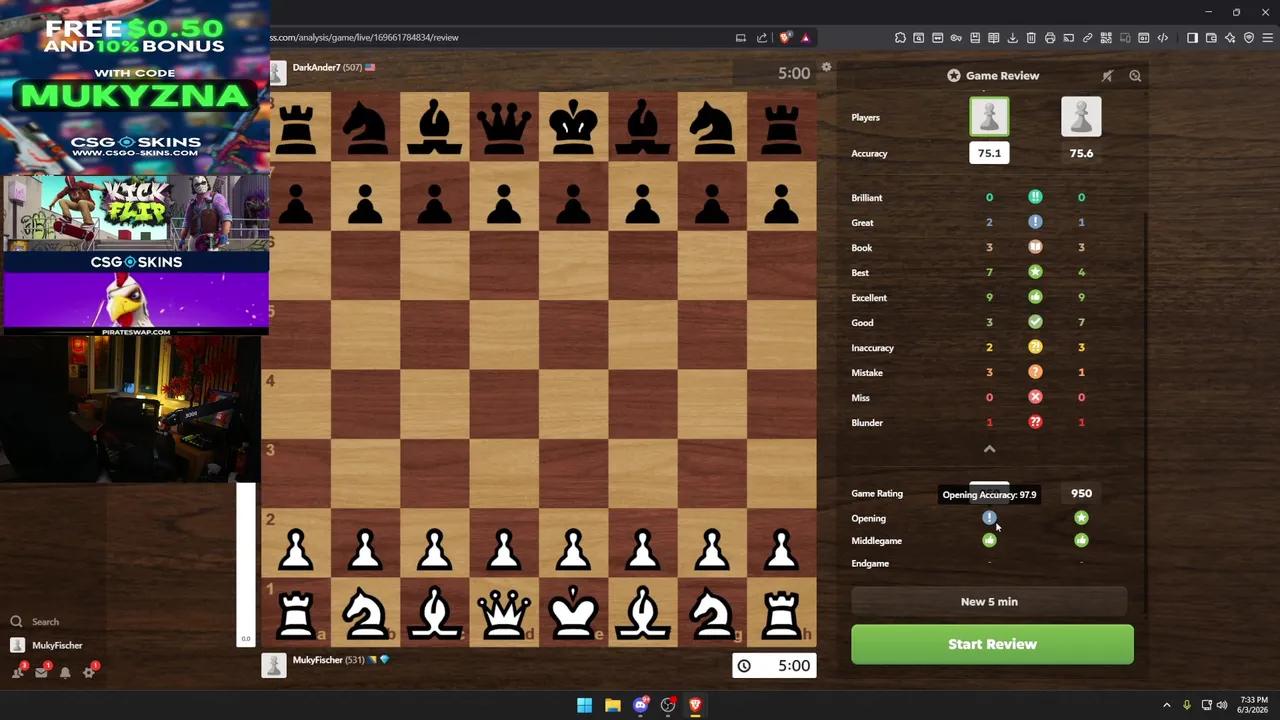Image resolution: width=1280 pixels, height=720 pixels.
Task: Open the messages envelope icon
Action: click(x=41, y=672)
